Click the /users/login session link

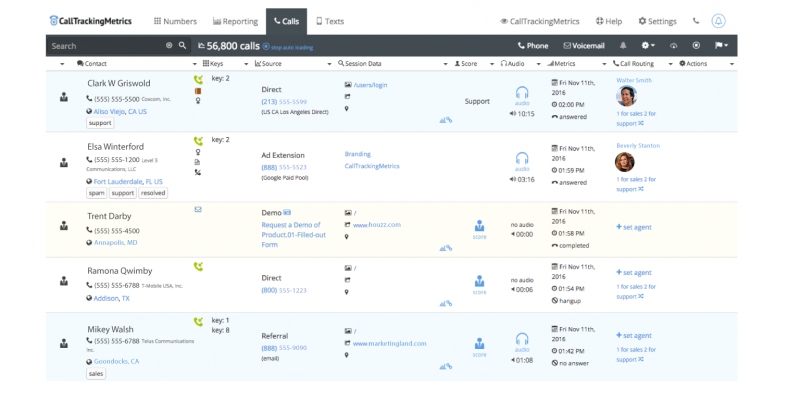(370, 85)
